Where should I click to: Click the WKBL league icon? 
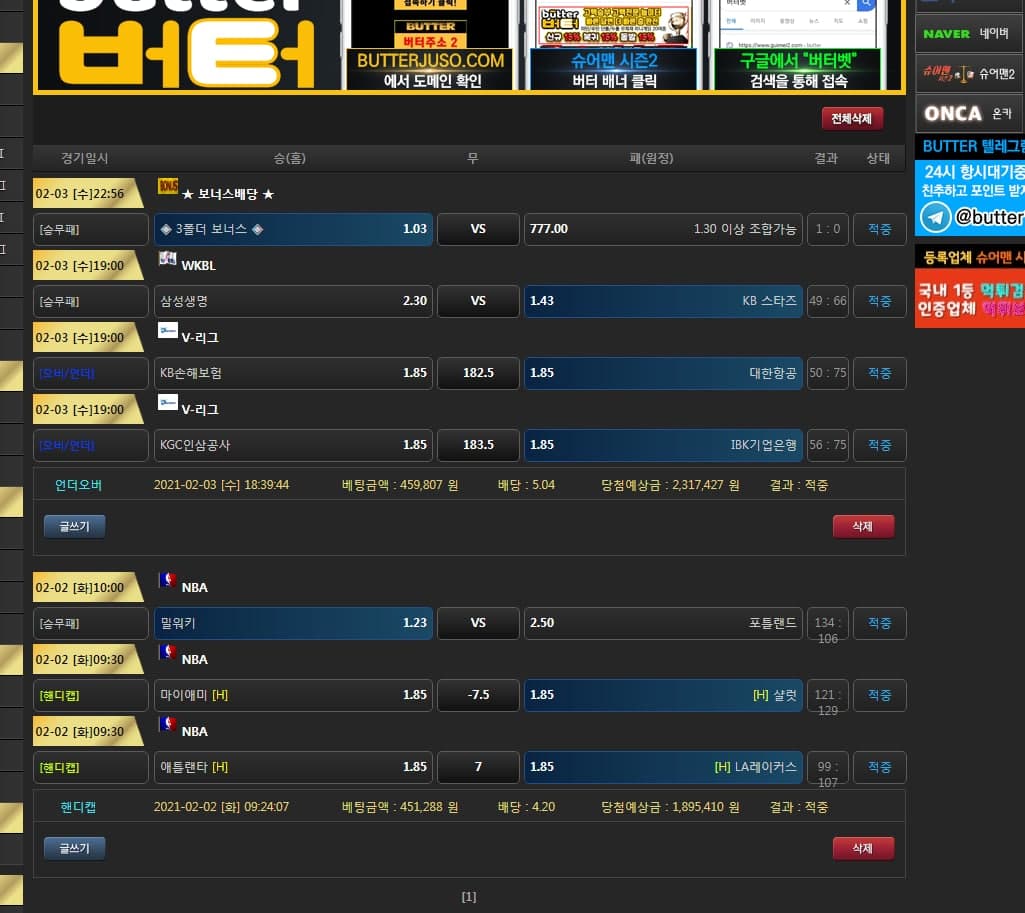[x=168, y=258]
